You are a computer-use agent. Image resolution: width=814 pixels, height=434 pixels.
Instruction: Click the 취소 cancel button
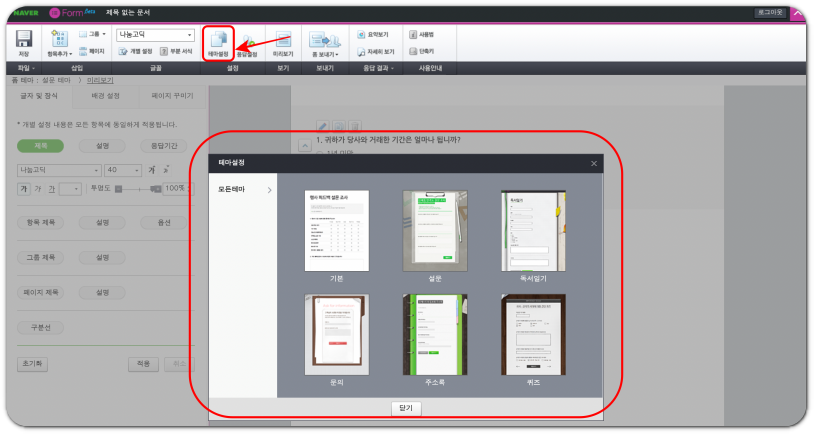point(179,364)
